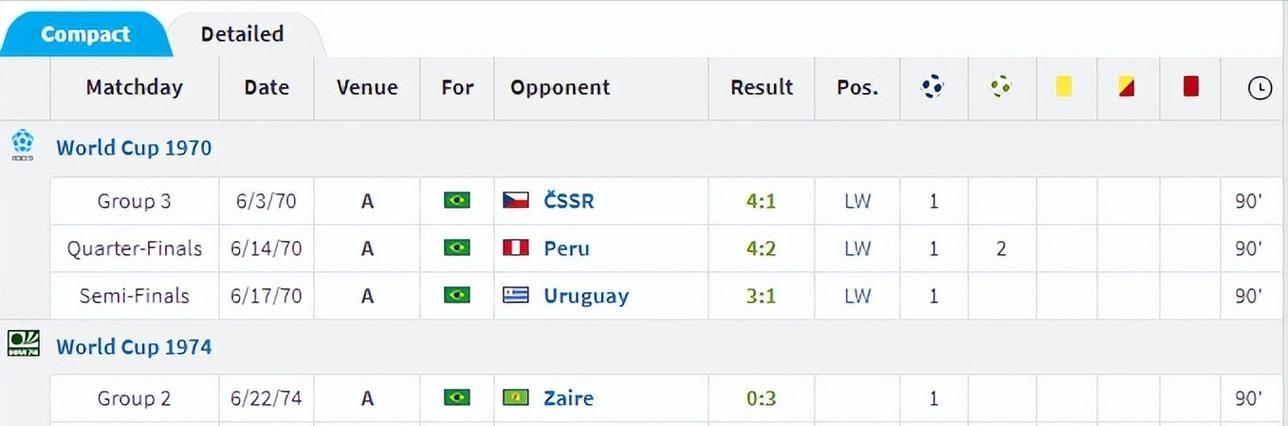The width and height of the screenshot is (1288, 426).
Task: Click the assists green ball column icon
Action: tap(1001, 87)
